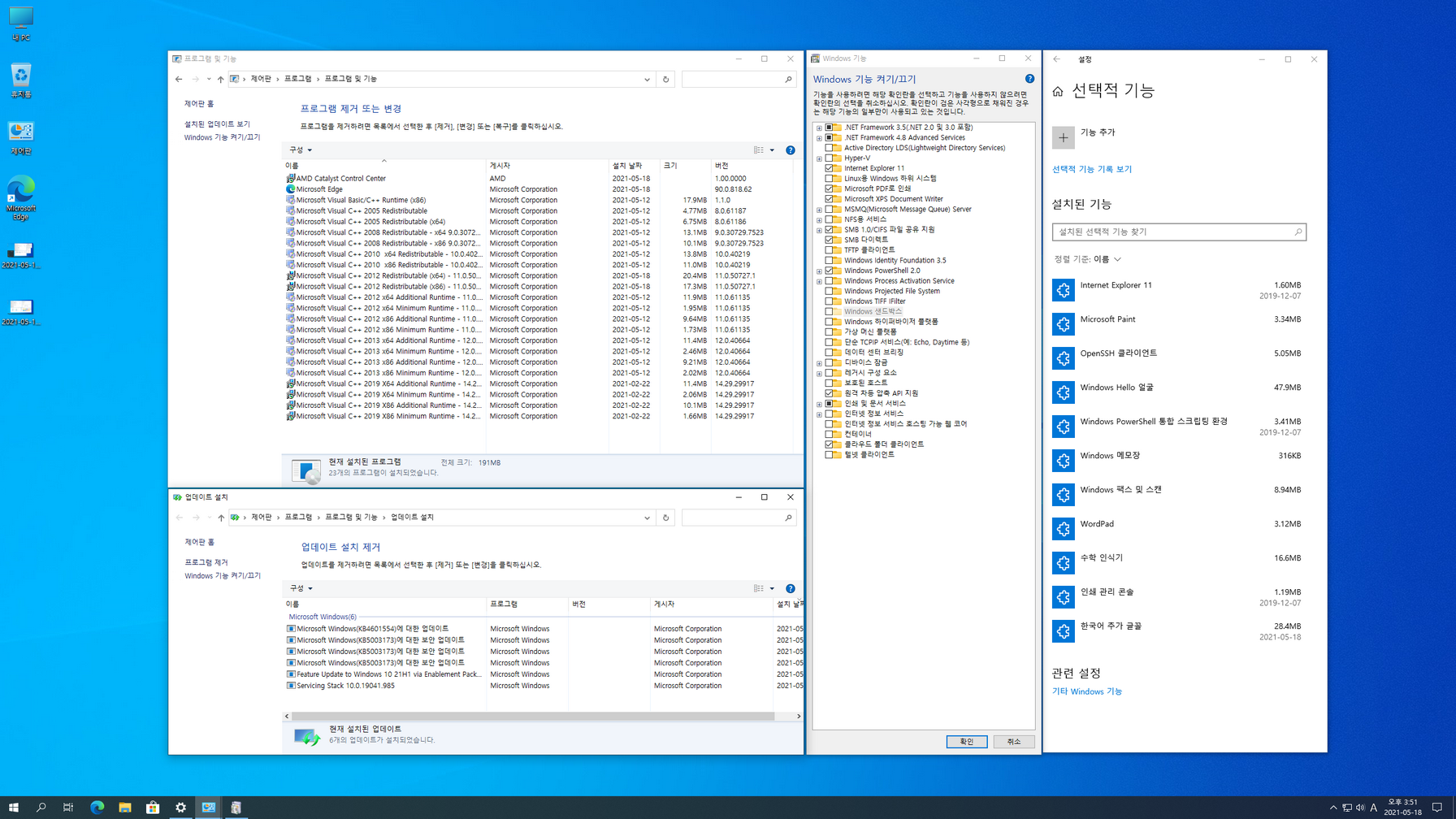Image resolution: width=1456 pixels, height=819 pixels.
Task: Launch Edge from the taskbar
Action: click(97, 808)
